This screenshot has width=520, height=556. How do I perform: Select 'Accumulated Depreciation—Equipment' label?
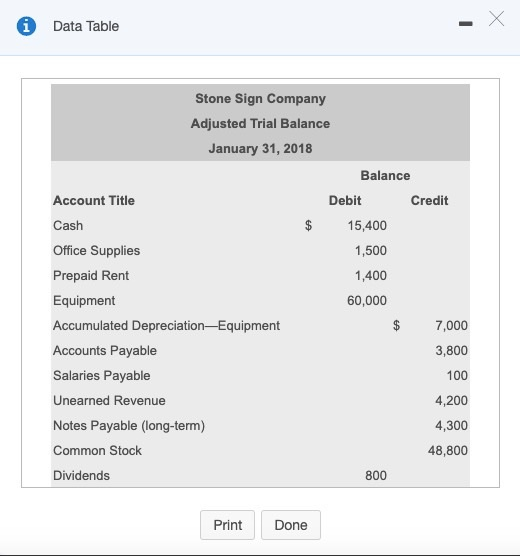[166, 326]
